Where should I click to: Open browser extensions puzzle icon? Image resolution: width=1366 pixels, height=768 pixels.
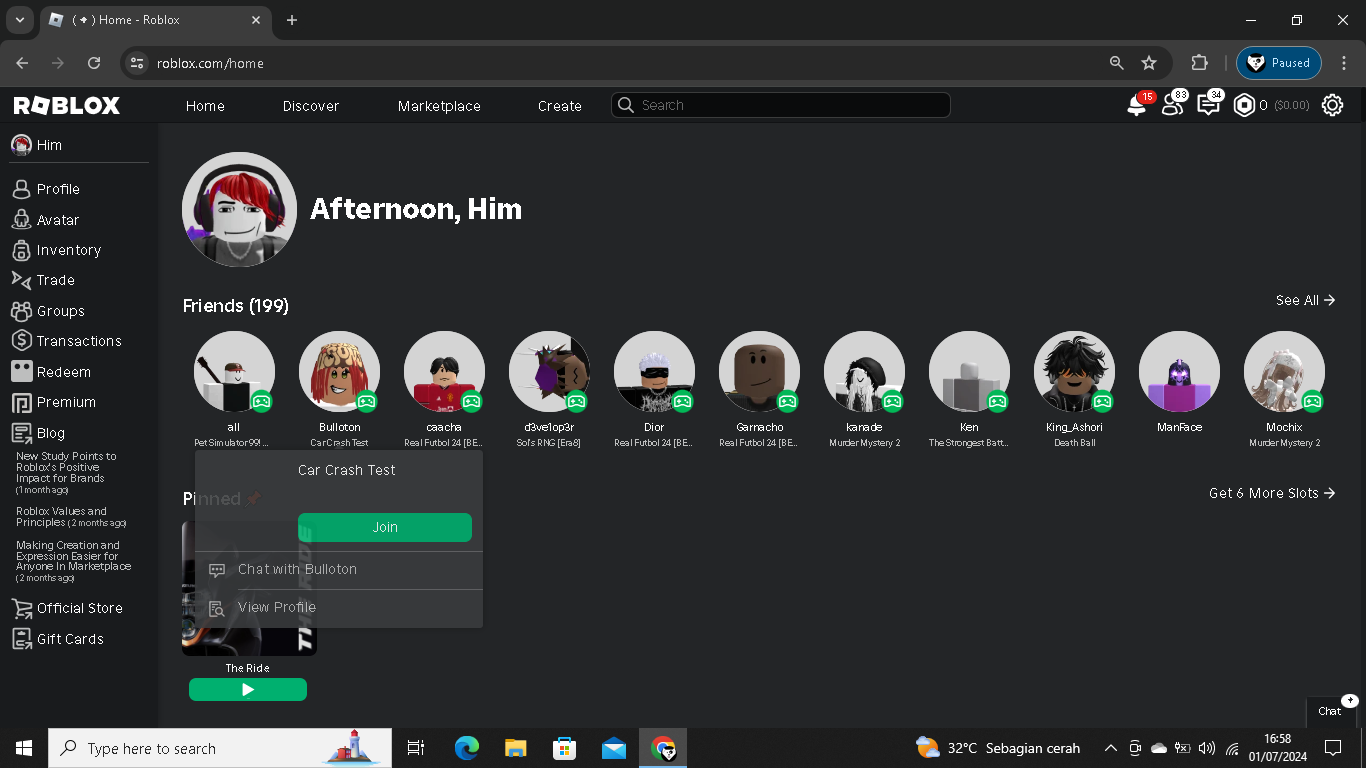tap(1200, 63)
